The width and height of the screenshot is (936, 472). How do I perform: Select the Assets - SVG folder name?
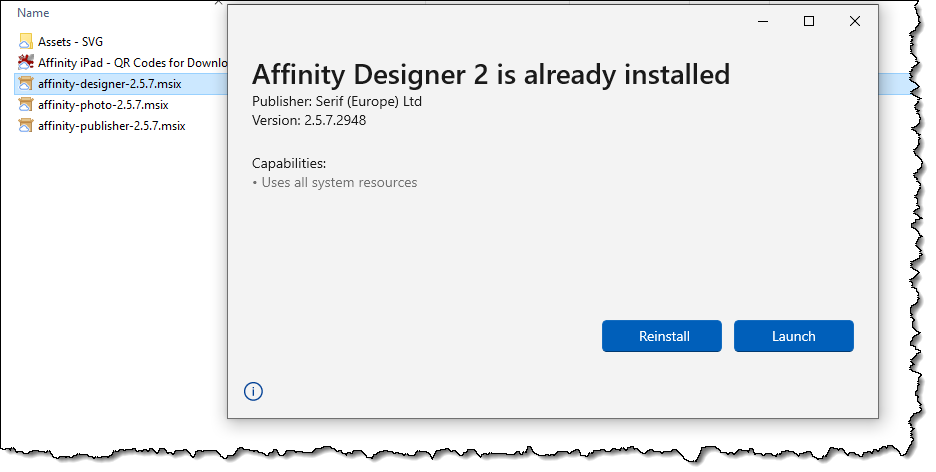point(70,42)
